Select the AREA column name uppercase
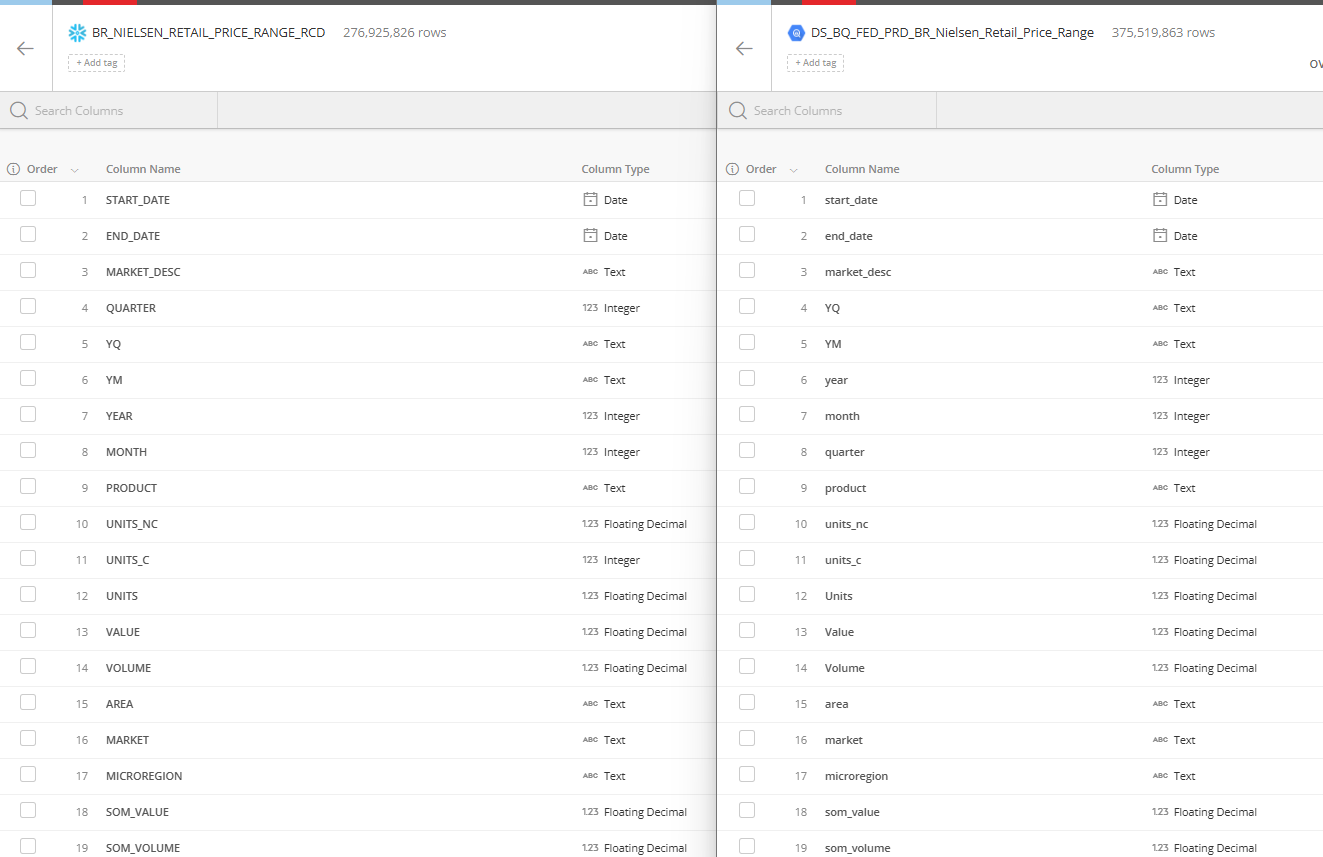 119,704
